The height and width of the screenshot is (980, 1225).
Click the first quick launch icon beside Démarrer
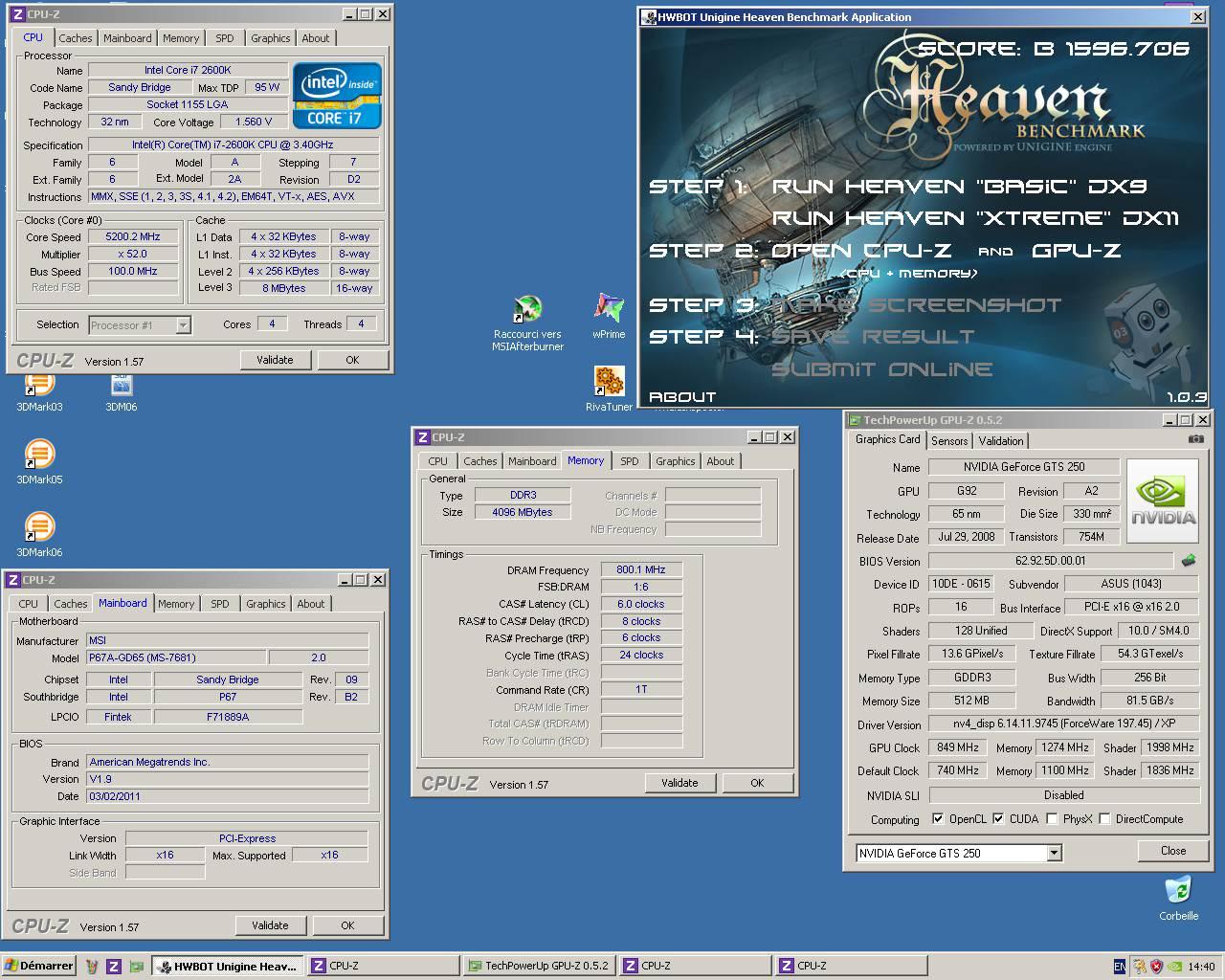pos(92,967)
